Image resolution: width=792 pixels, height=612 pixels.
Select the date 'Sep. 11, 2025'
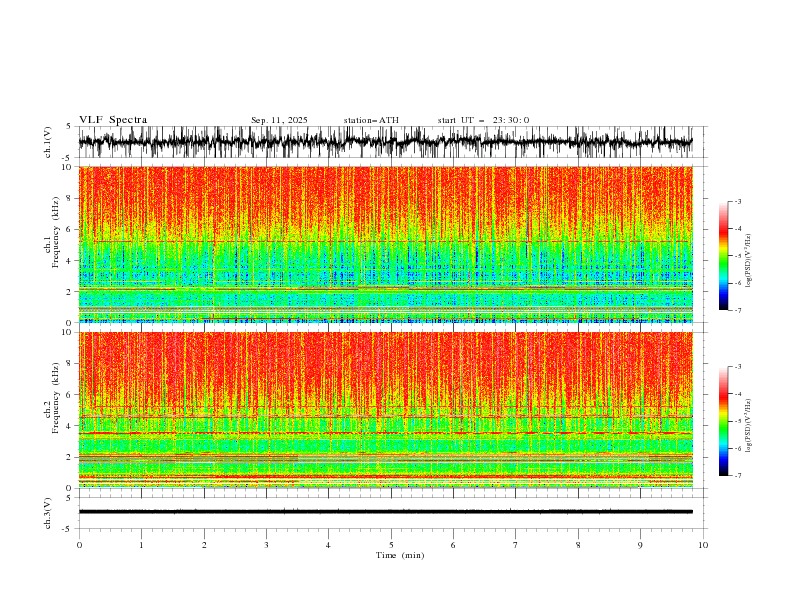point(279,120)
